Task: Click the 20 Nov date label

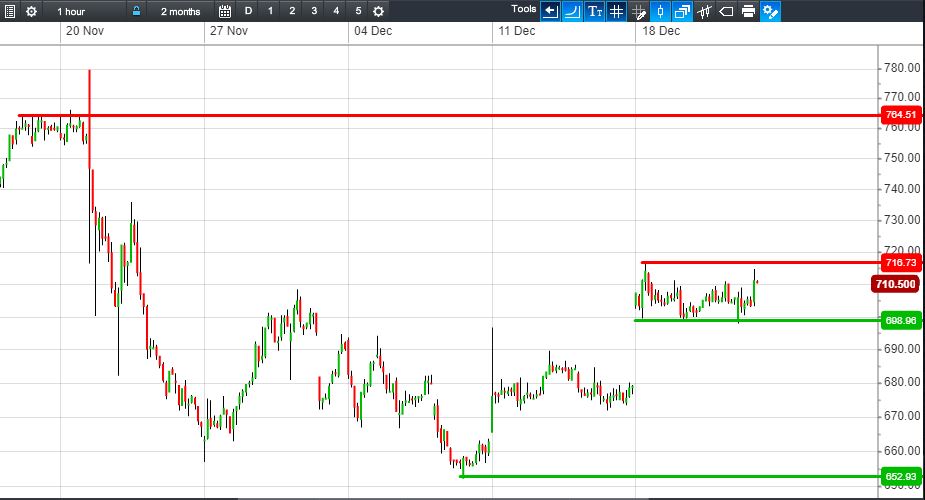Action: click(85, 31)
